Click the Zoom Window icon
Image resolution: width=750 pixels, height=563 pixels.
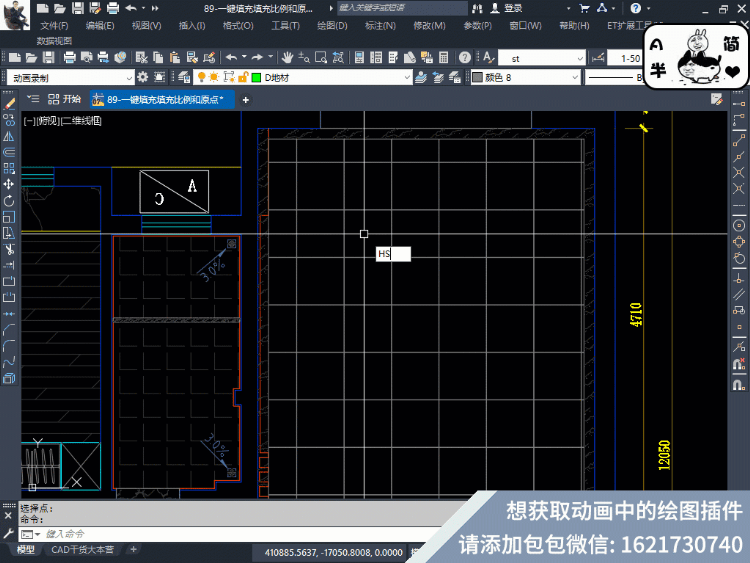[x=321, y=58]
